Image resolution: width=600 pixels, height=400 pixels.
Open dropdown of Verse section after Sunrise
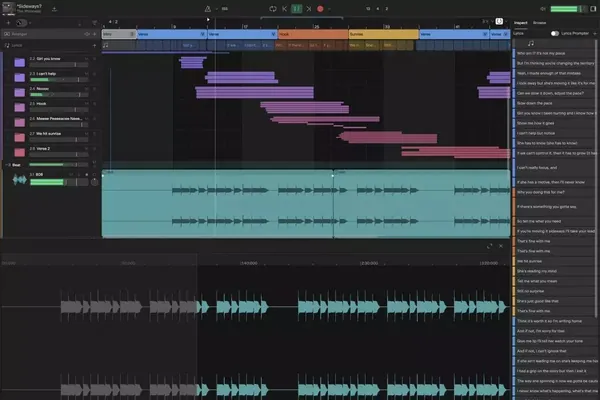coord(485,34)
